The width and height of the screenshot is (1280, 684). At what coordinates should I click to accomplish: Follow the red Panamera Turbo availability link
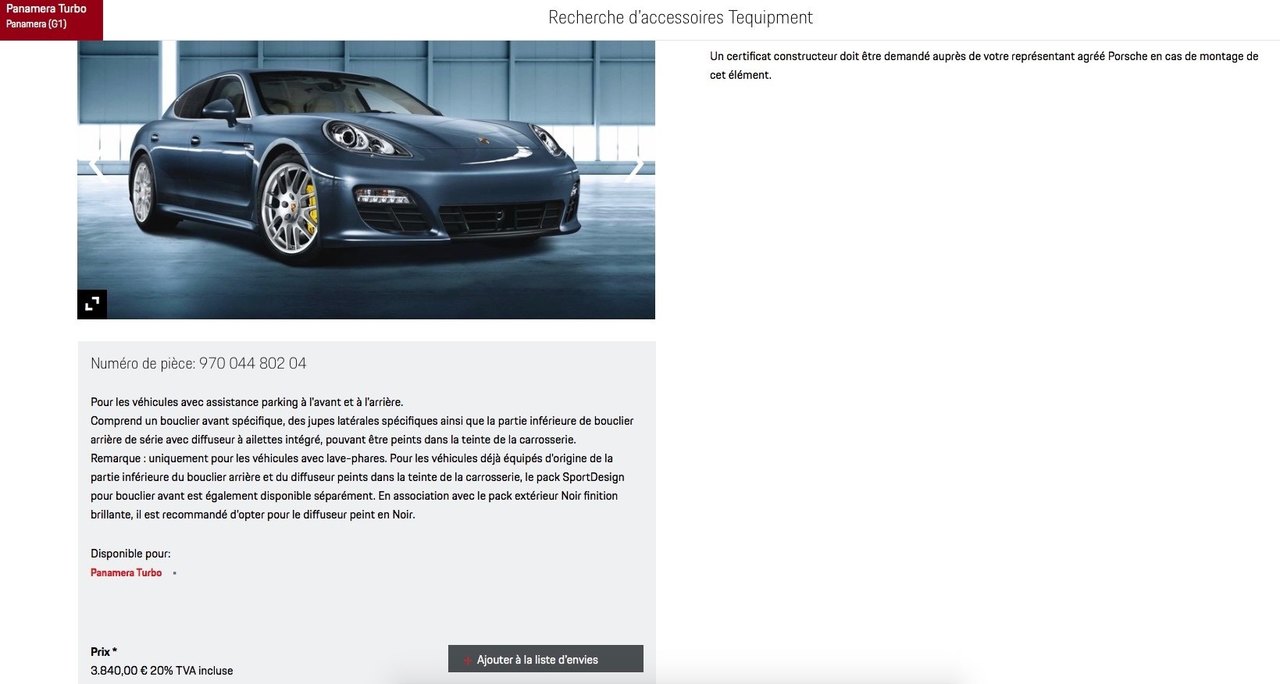tap(126, 573)
